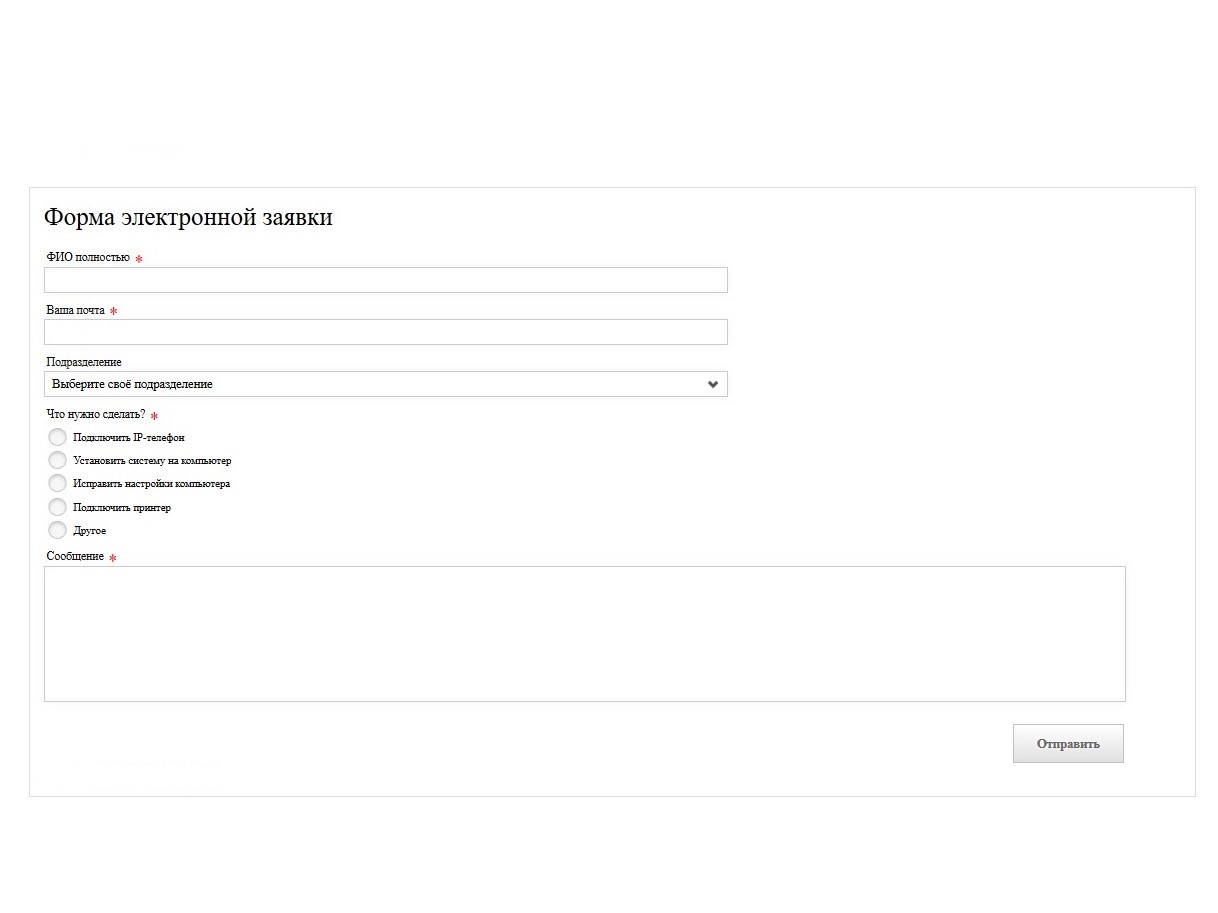Click the red asterisk next to 'Сообщение'
1218x913 pixels.
[112, 558]
